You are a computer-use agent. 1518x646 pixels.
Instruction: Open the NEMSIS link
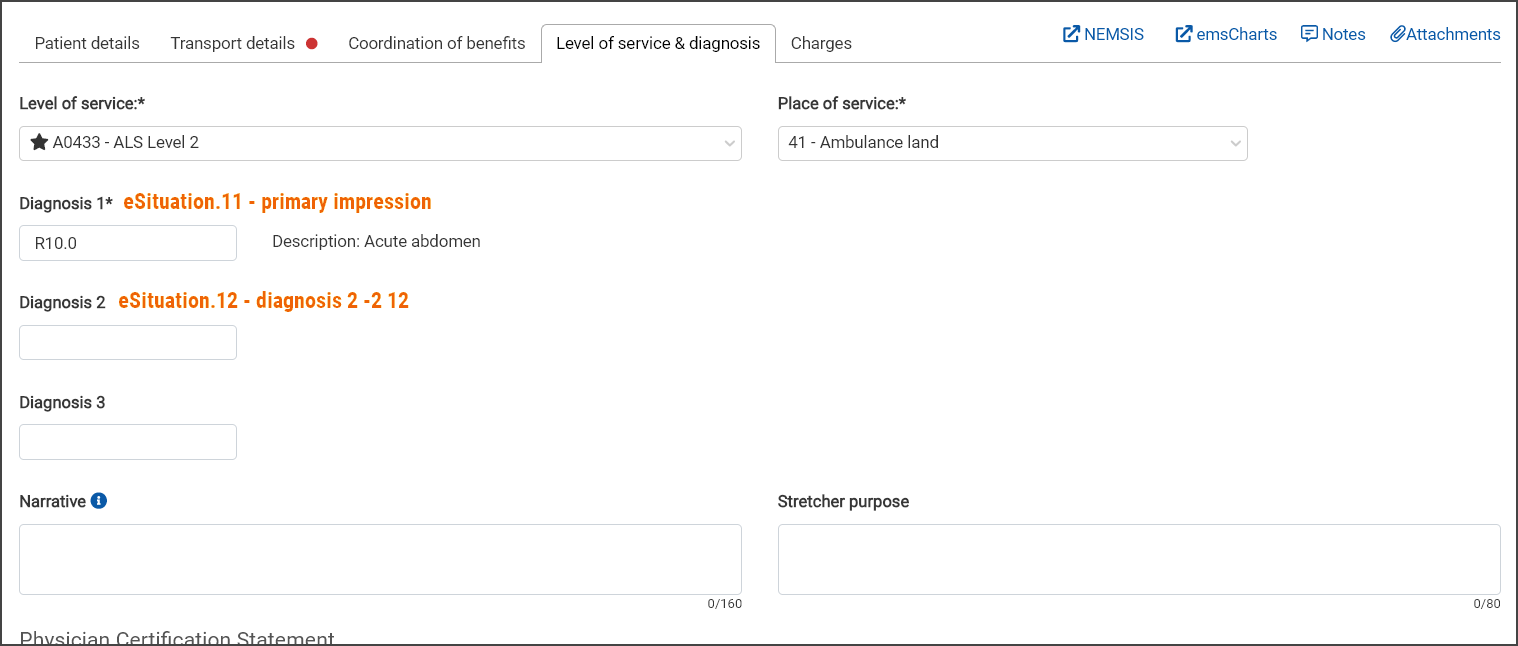tap(1113, 34)
